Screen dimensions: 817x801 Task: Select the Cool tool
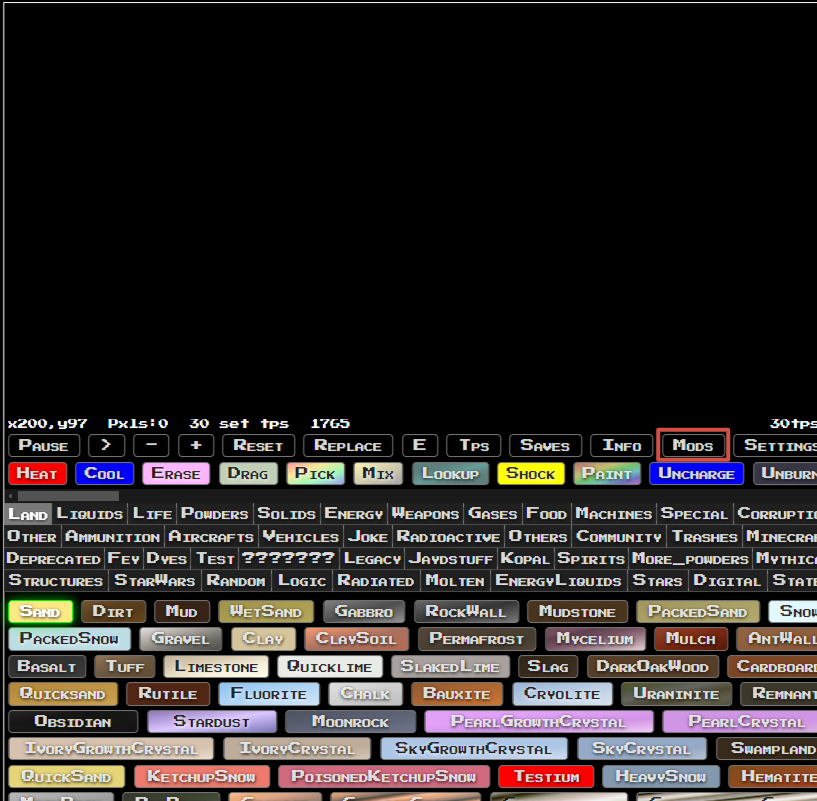pos(104,474)
